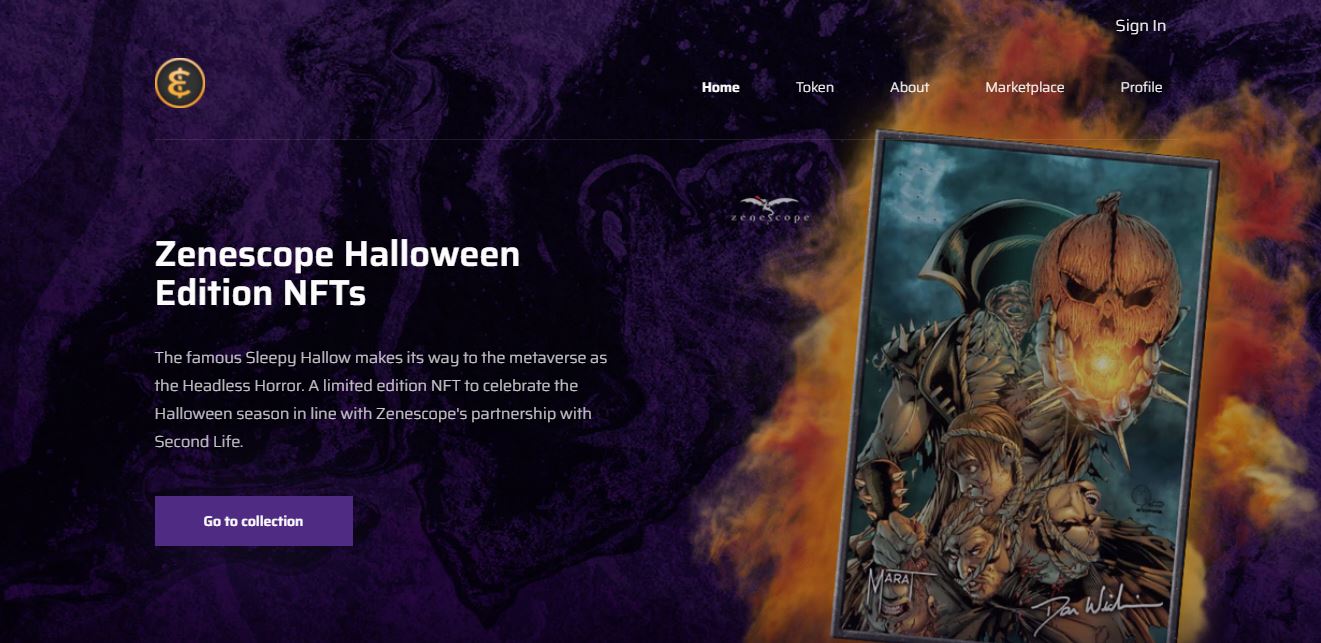Click the words Second Life in description
Screen dimensions: 1321x643
198,441
